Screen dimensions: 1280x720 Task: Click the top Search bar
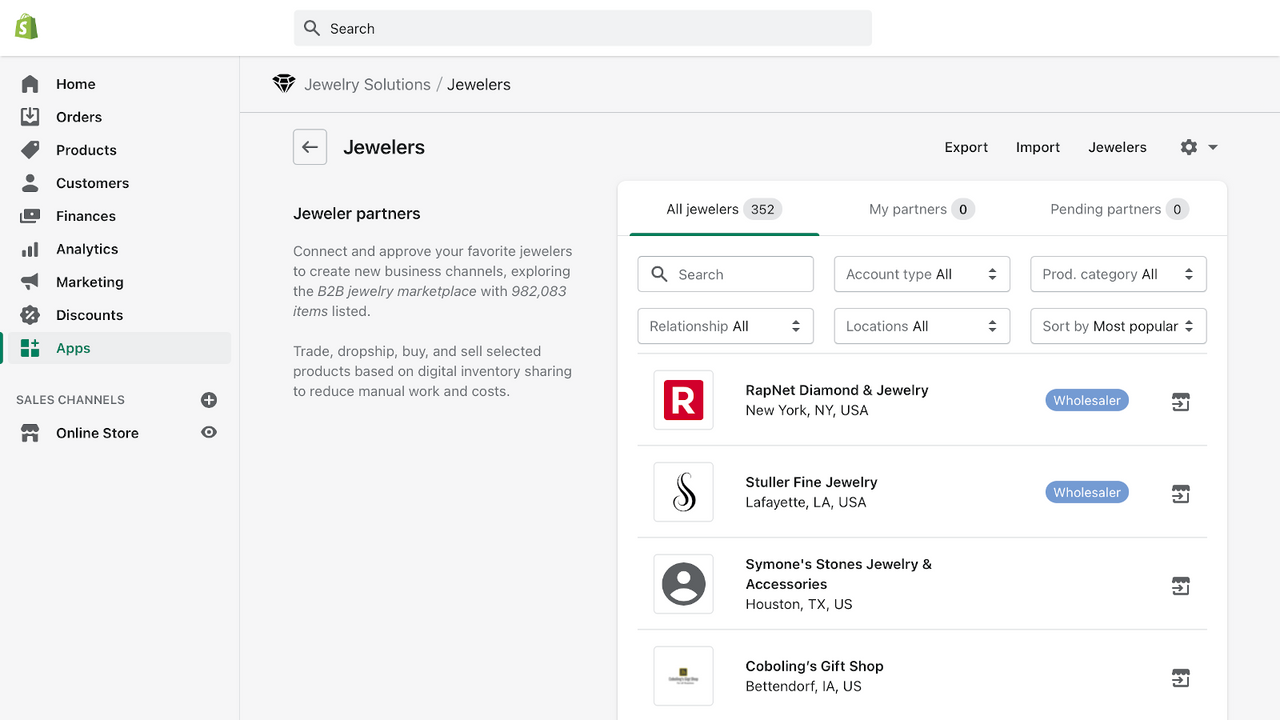[583, 28]
